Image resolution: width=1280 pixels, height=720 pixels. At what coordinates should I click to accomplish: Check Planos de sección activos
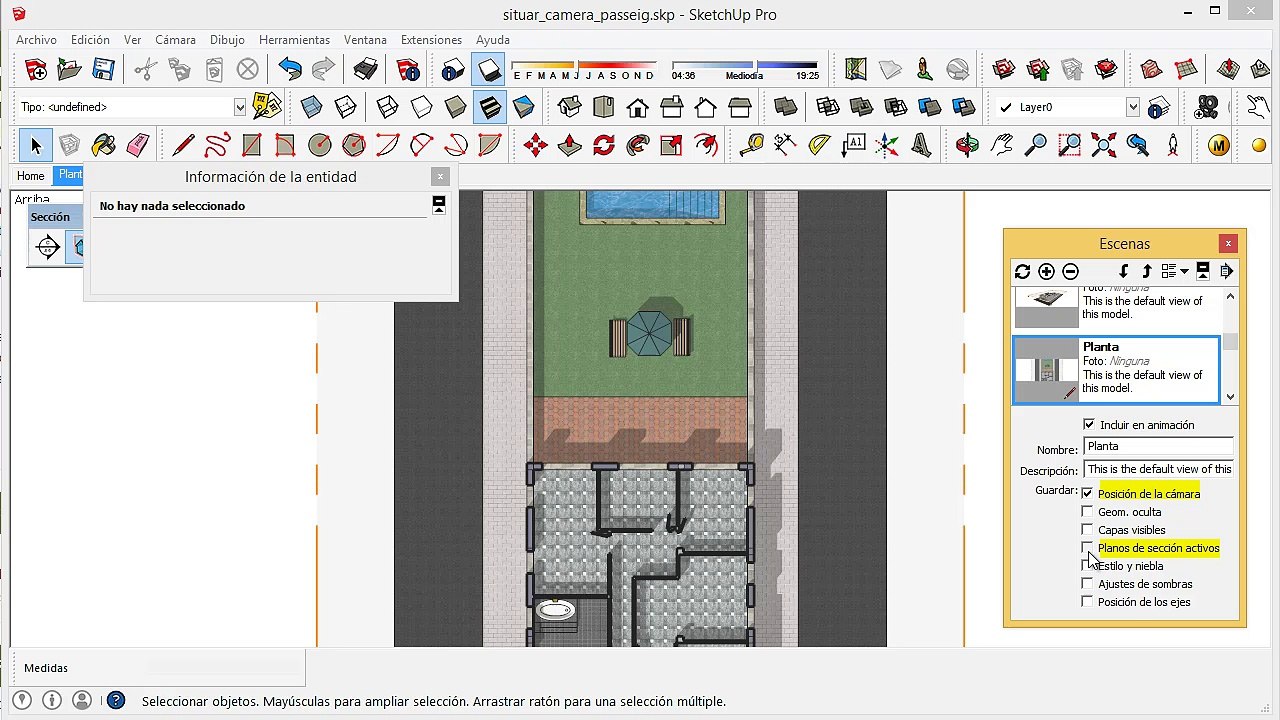[x=1087, y=548]
